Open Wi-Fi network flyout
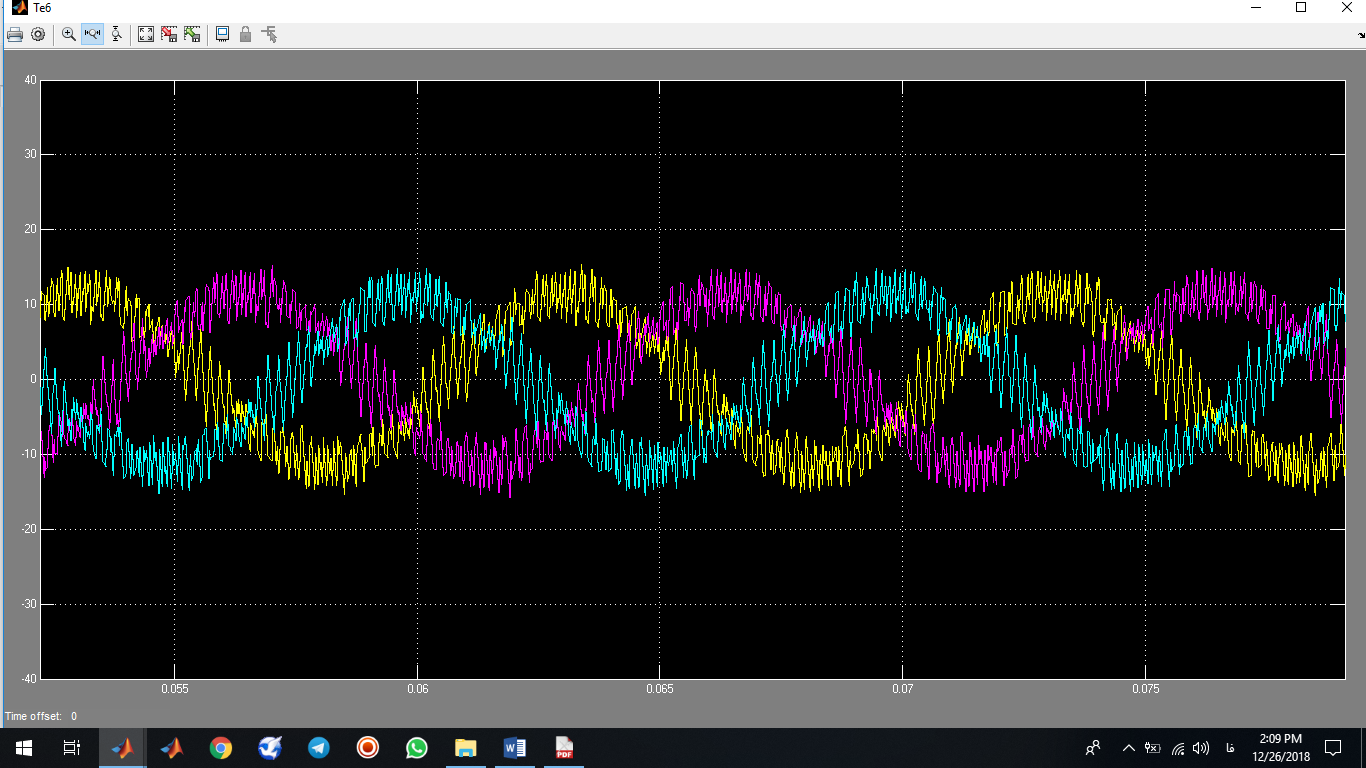This screenshot has width=1366, height=768. click(1178, 748)
